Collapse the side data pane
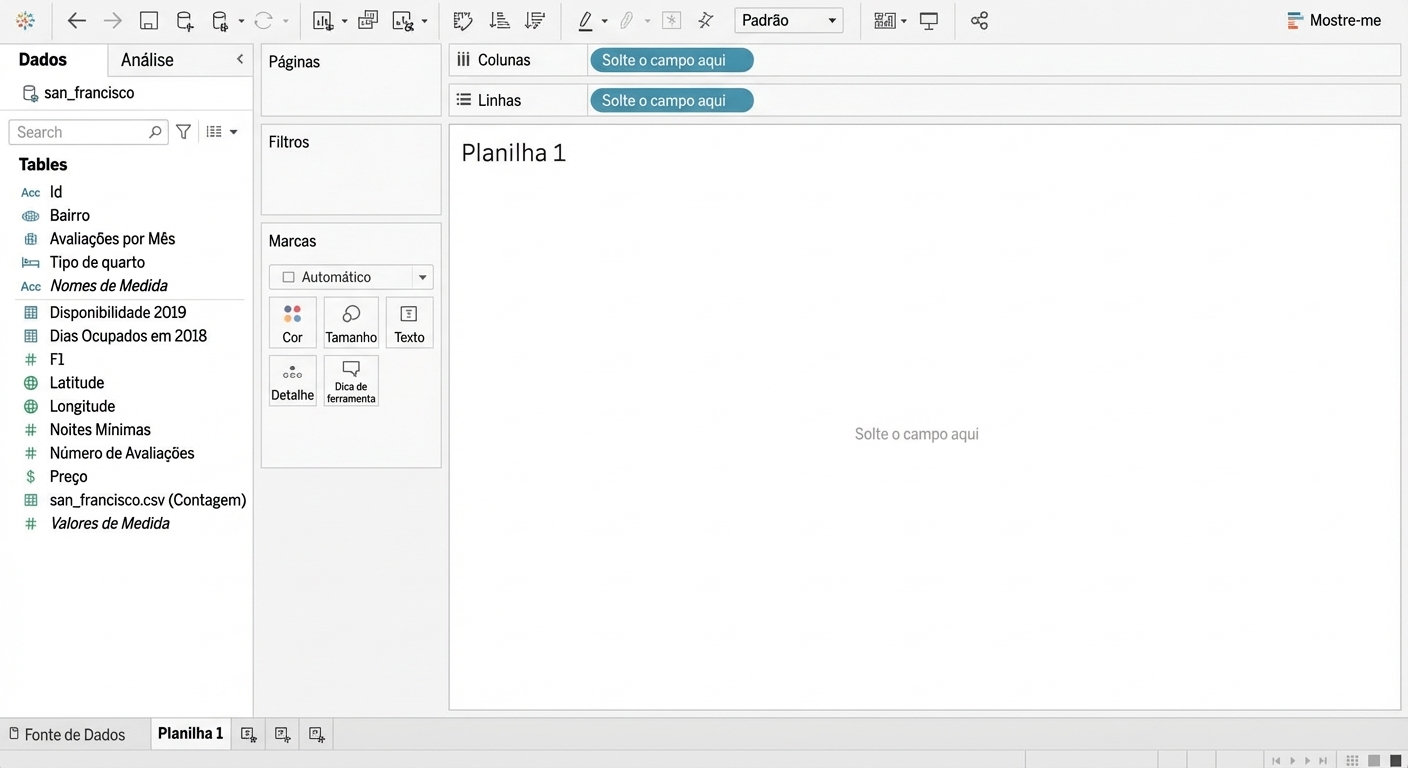The image size is (1408, 768). (x=240, y=60)
